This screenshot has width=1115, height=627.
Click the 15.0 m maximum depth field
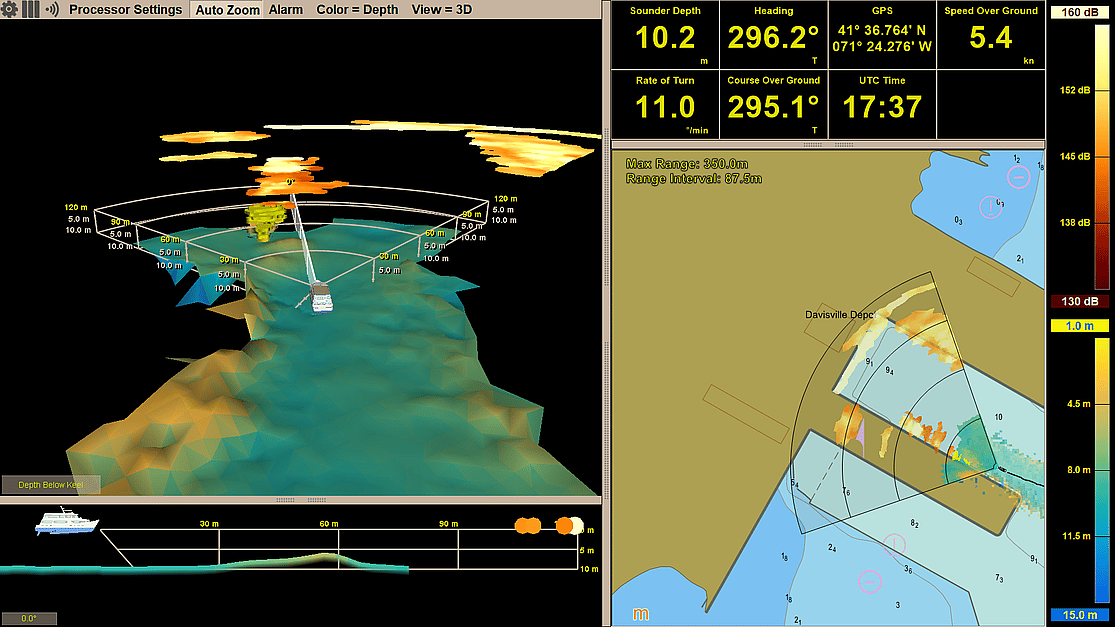[x=1079, y=615]
